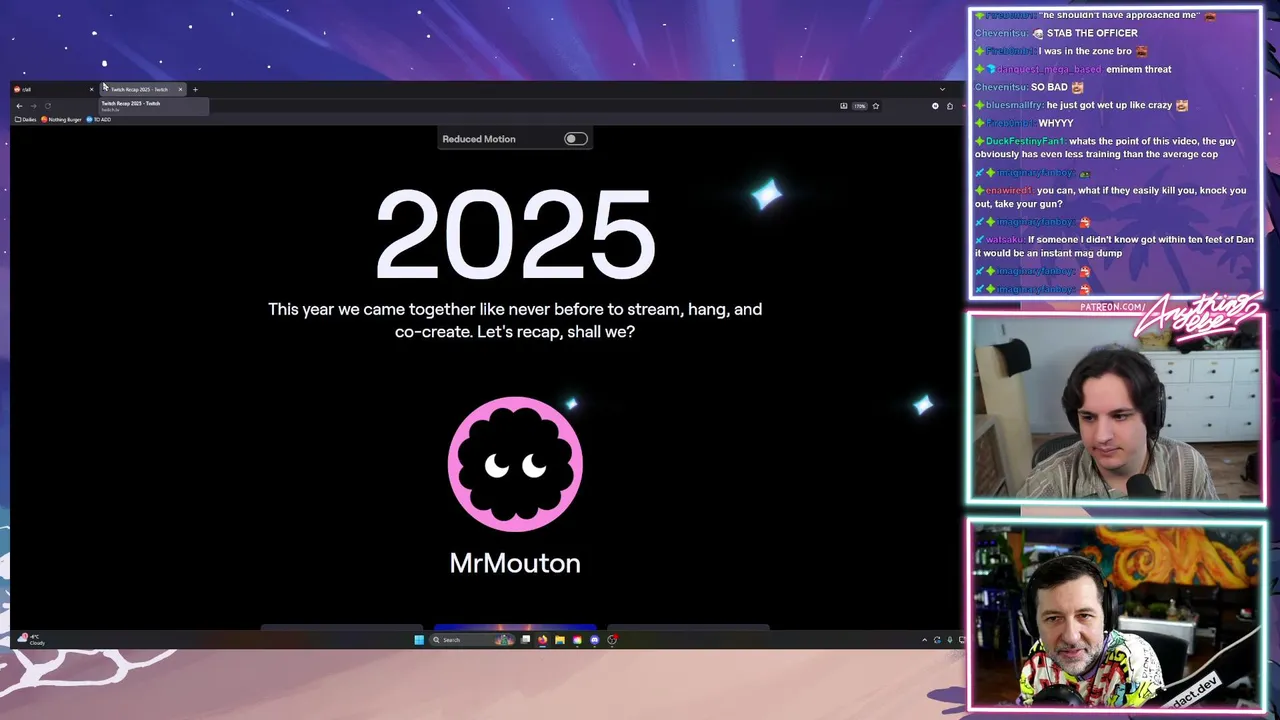Image resolution: width=1280 pixels, height=720 pixels.
Task: Open Discord from the taskbar
Action: click(x=595, y=640)
